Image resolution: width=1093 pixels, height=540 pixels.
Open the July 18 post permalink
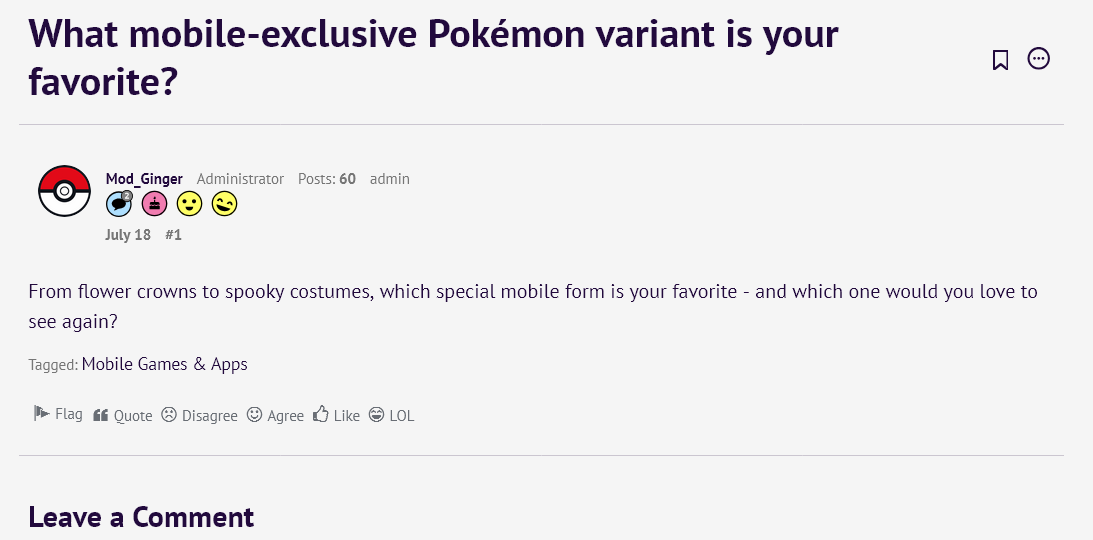128,235
